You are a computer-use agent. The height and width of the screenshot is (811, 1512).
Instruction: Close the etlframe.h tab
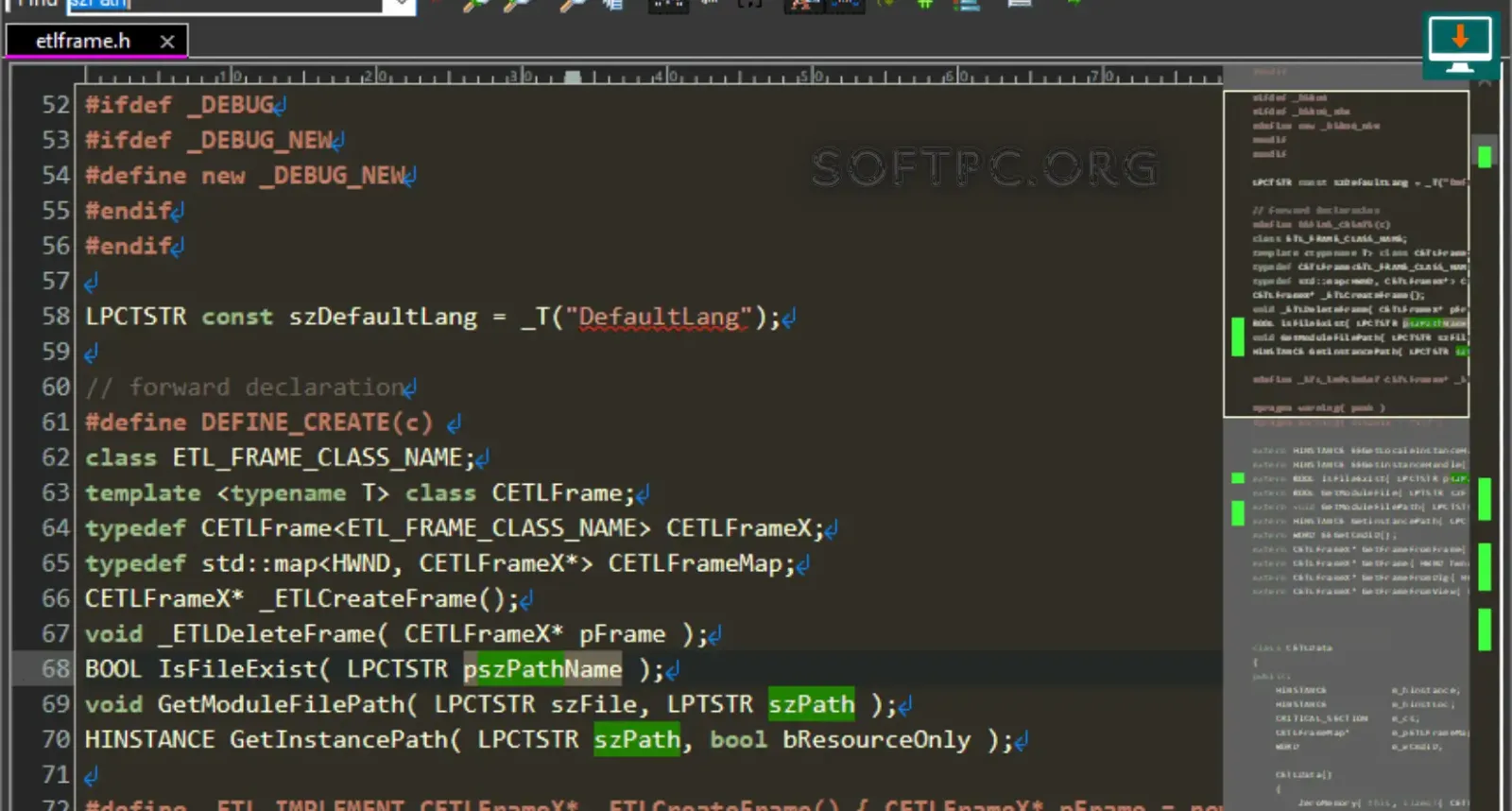point(167,42)
